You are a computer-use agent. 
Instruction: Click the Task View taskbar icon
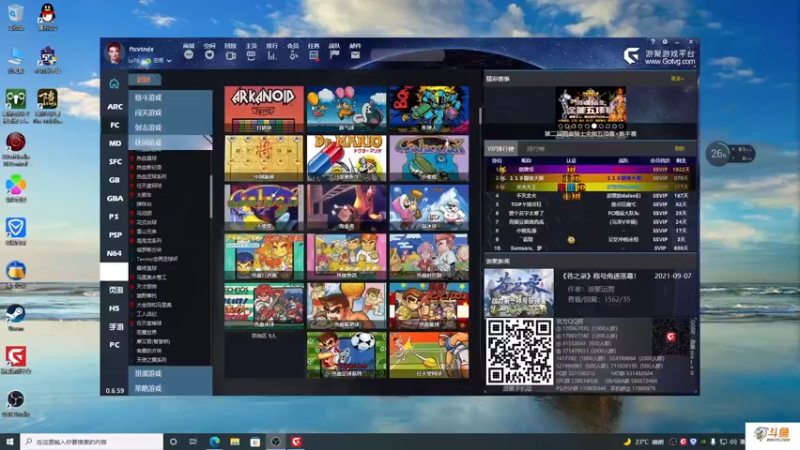tap(193, 441)
